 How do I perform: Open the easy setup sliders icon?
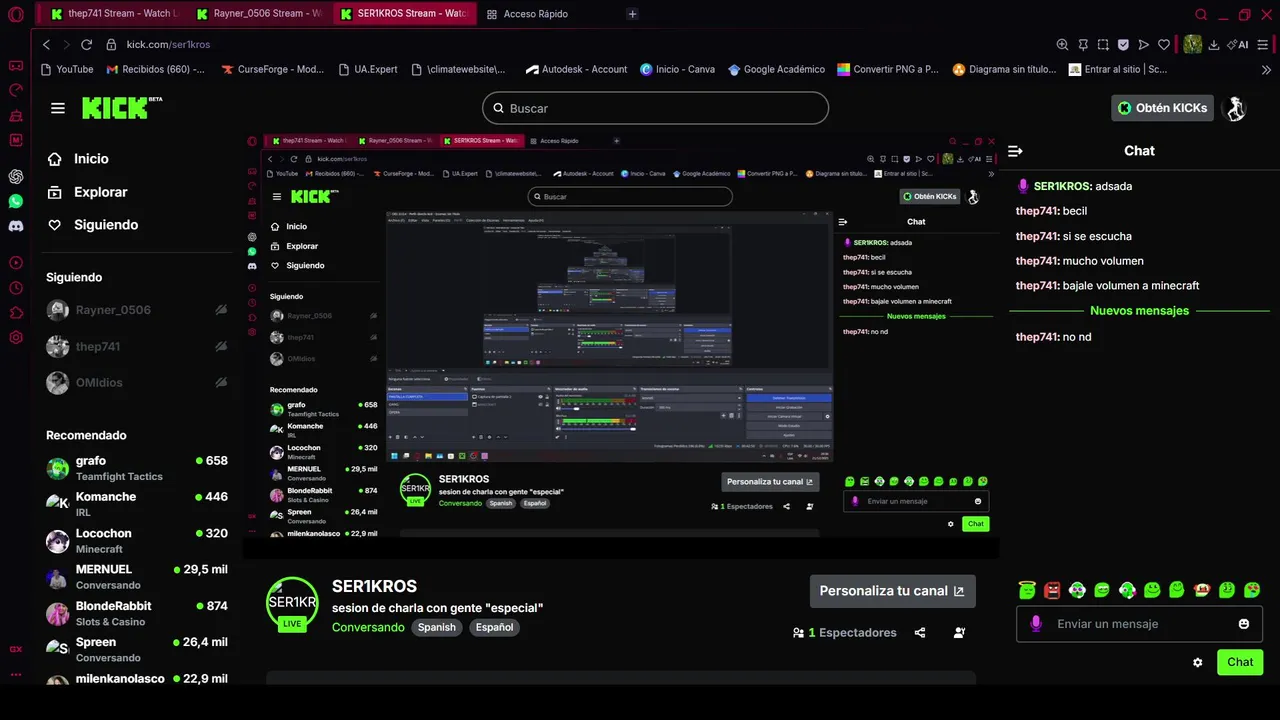coord(1263,45)
